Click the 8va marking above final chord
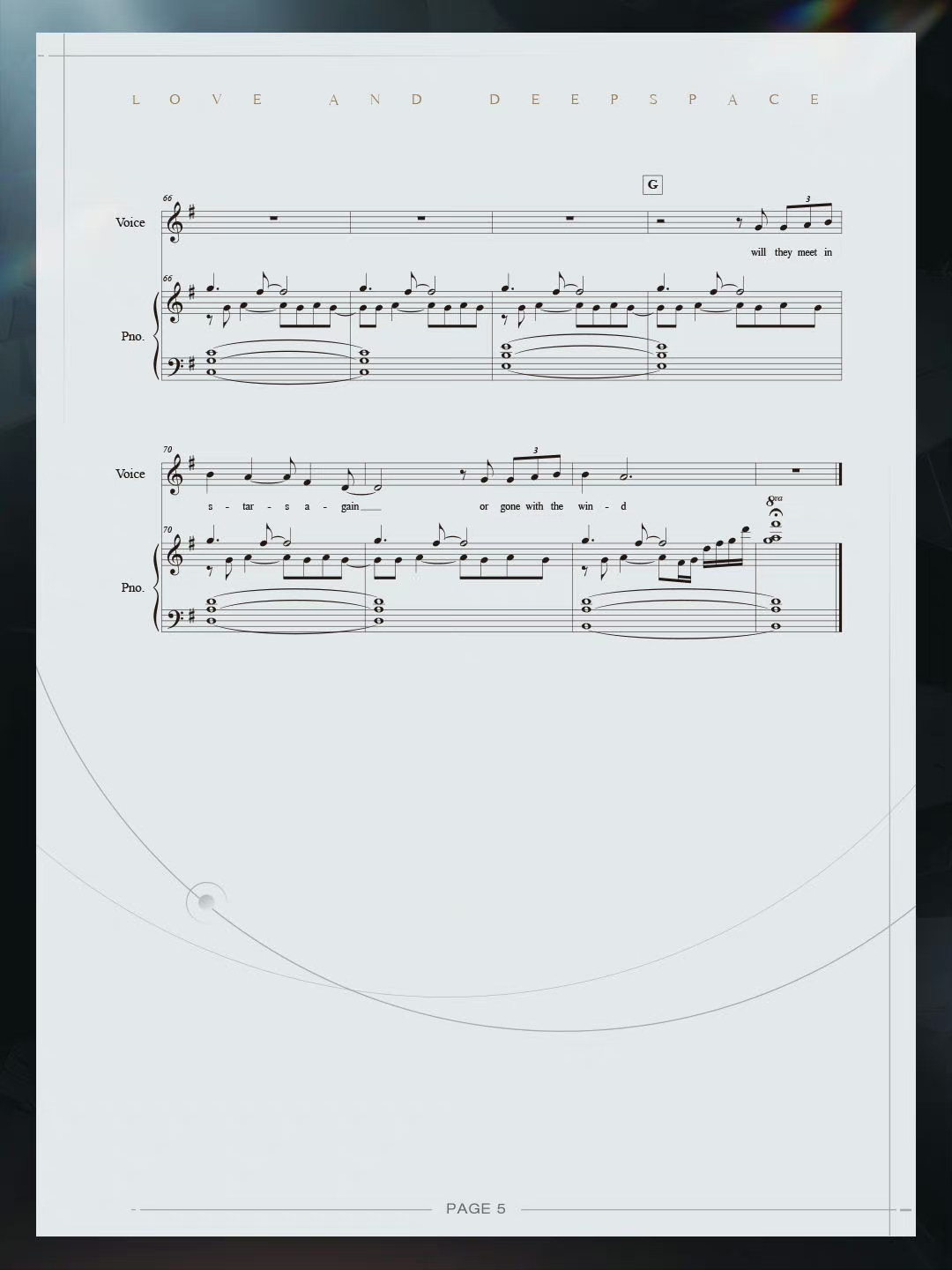The image size is (952, 1270). pos(774,500)
